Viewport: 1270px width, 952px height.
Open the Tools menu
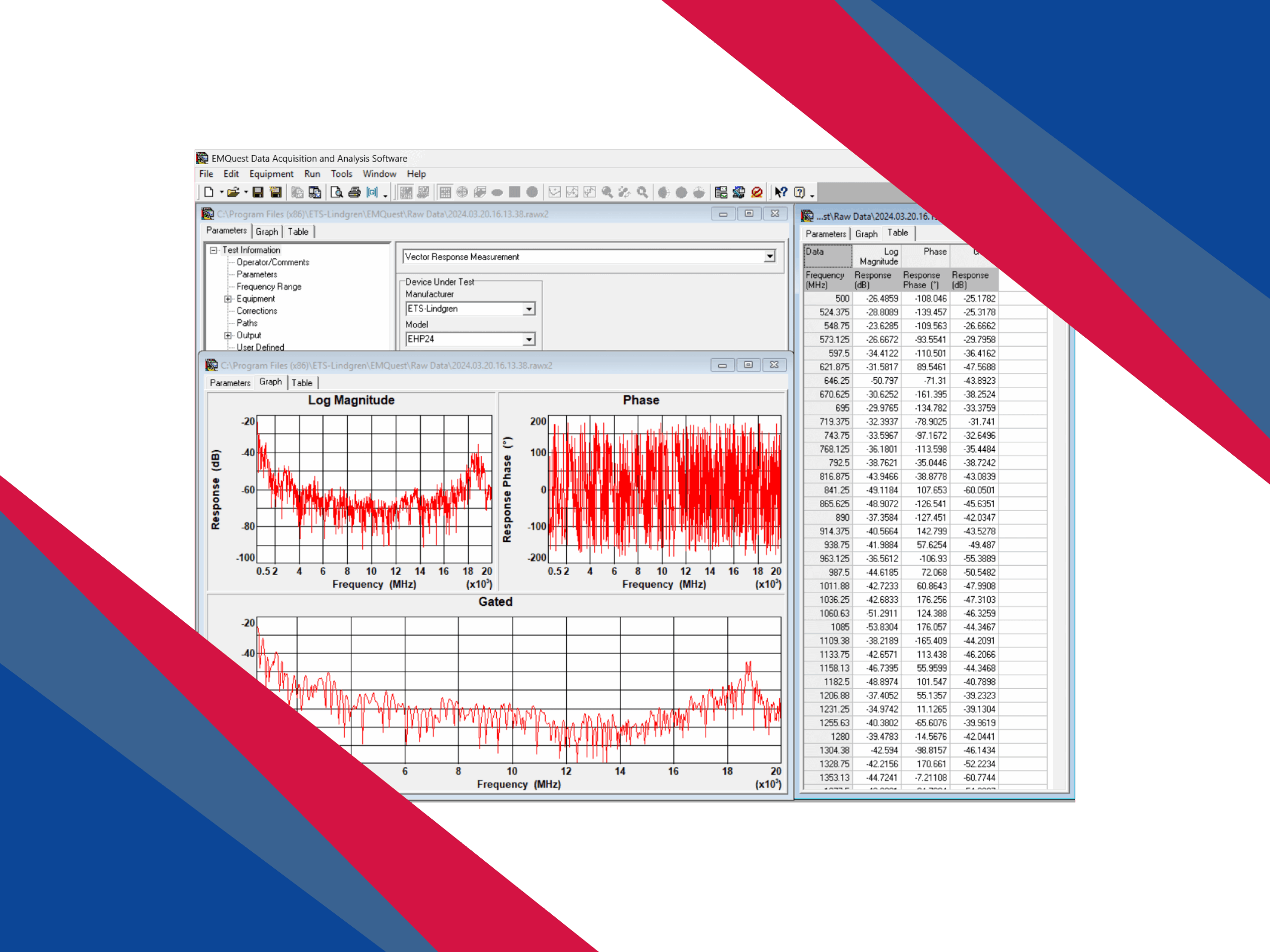coord(341,174)
